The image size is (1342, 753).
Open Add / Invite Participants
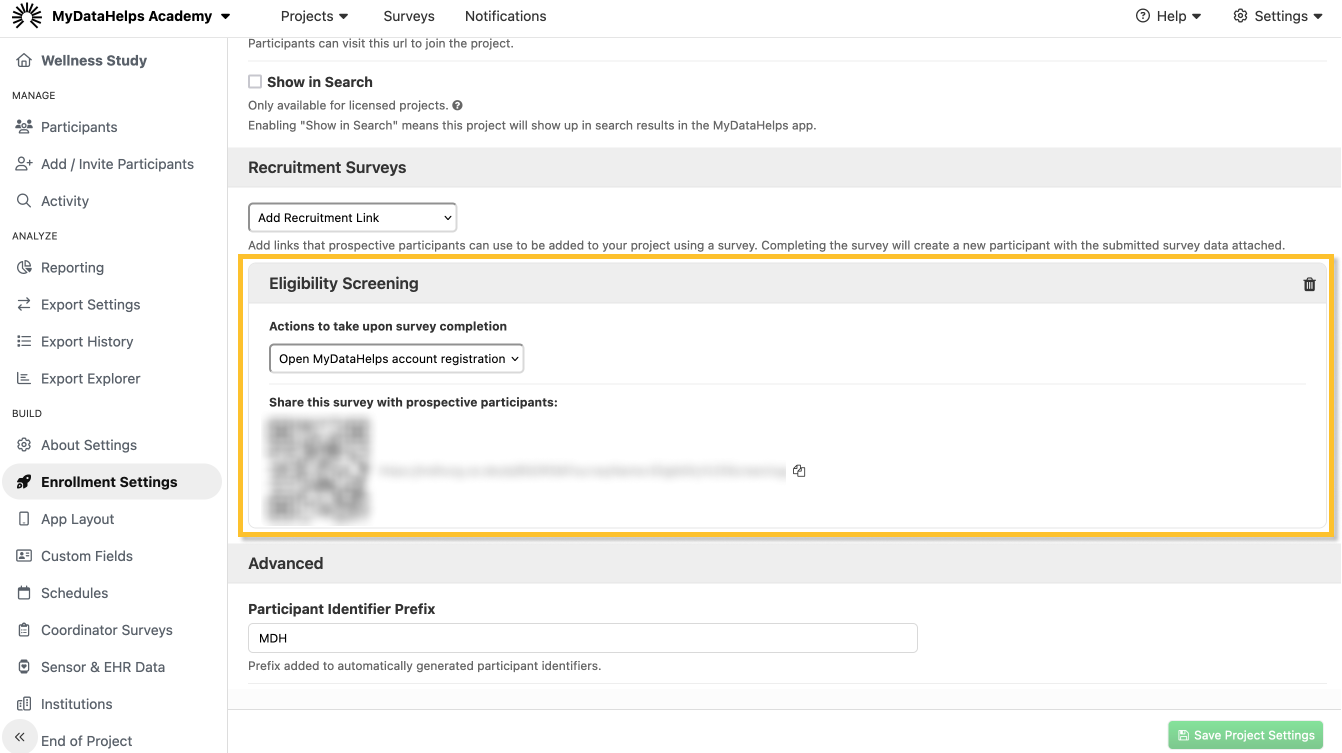[117, 164]
